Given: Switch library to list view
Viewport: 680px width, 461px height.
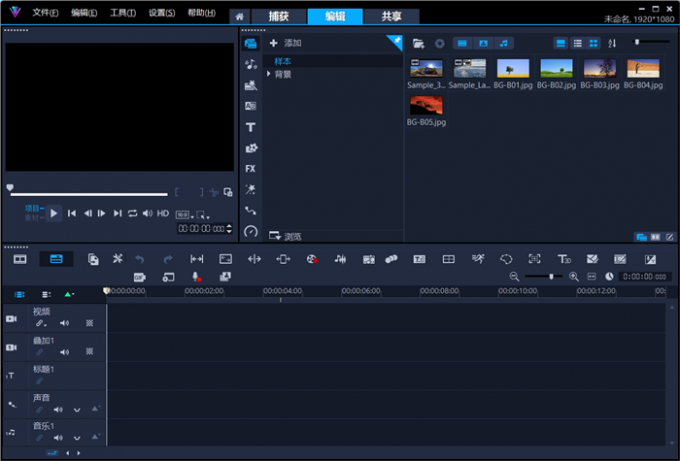Looking at the screenshot, I should pyautogui.click(x=577, y=43).
